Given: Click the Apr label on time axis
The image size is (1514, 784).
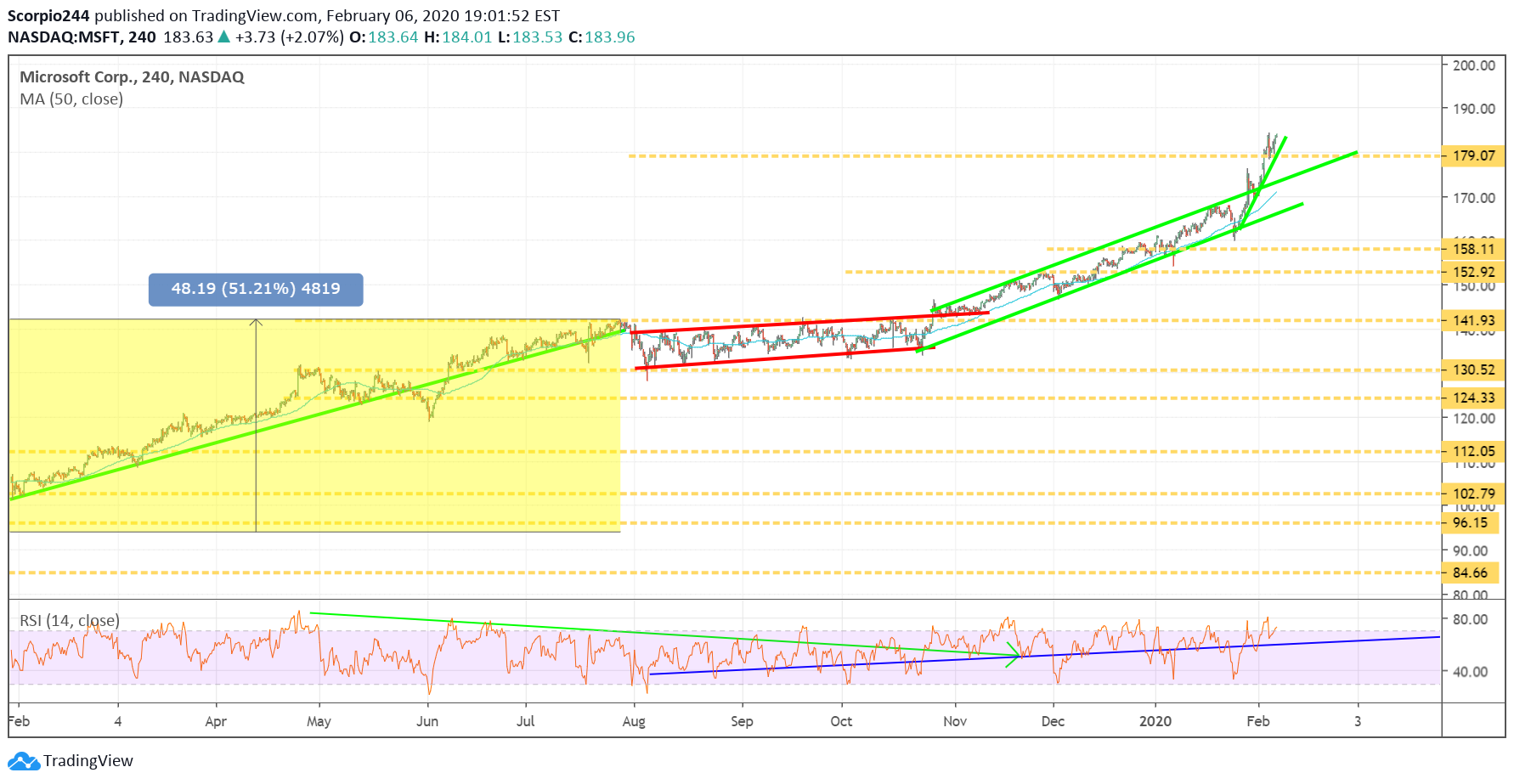Looking at the screenshot, I should click(x=216, y=721).
